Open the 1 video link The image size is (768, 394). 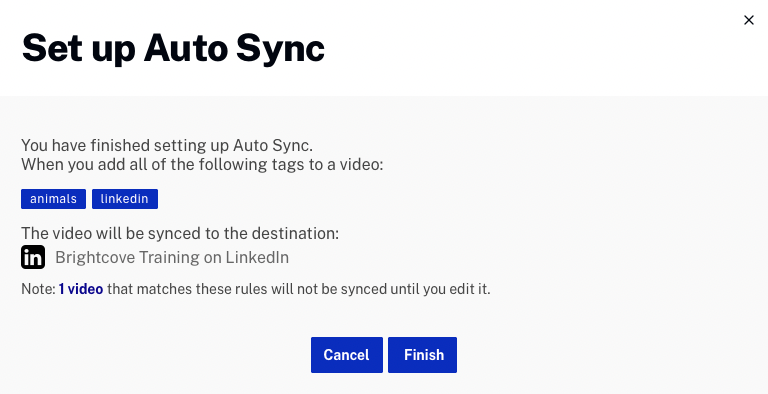tap(81, 289)
